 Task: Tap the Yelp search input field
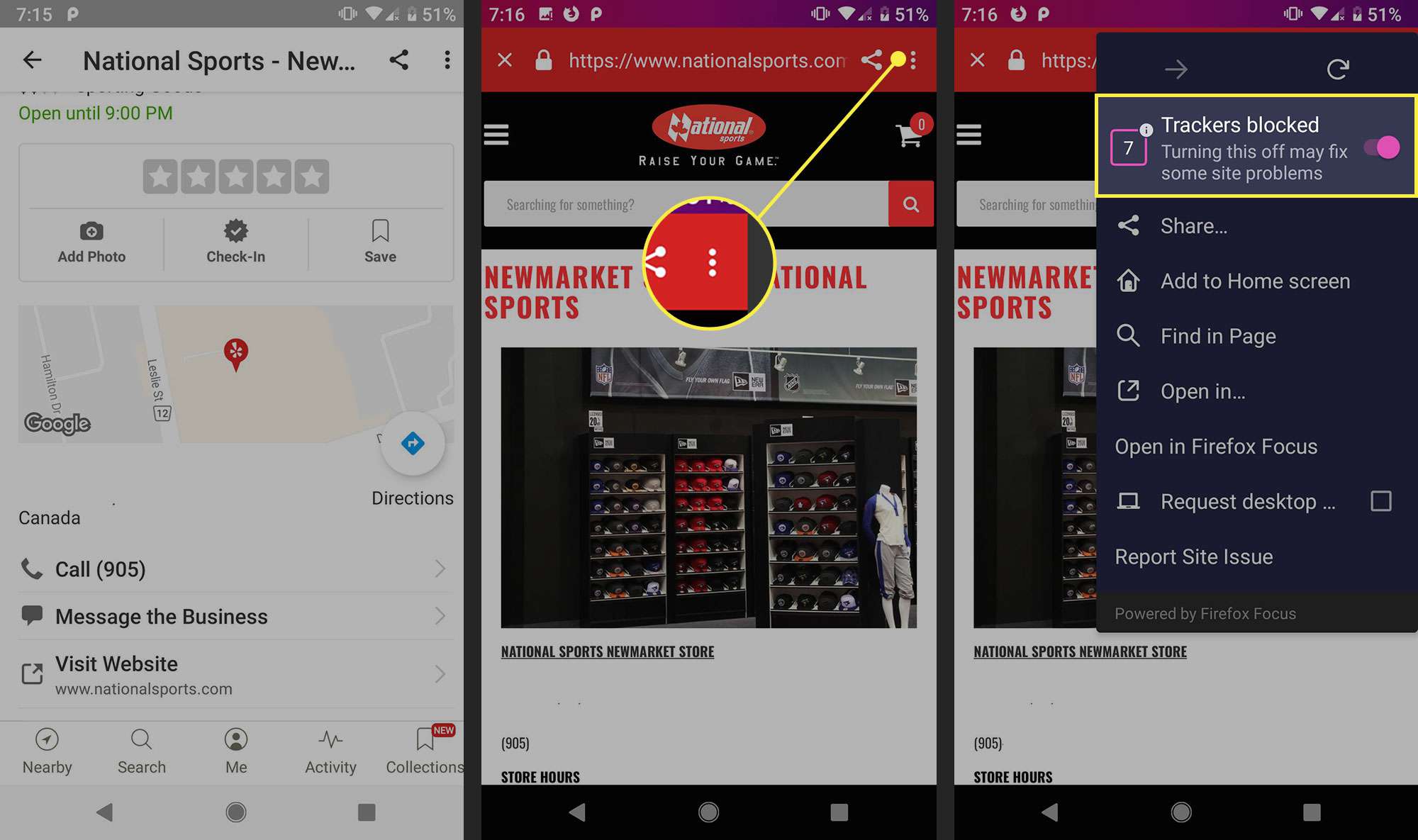tap(141, 750)
